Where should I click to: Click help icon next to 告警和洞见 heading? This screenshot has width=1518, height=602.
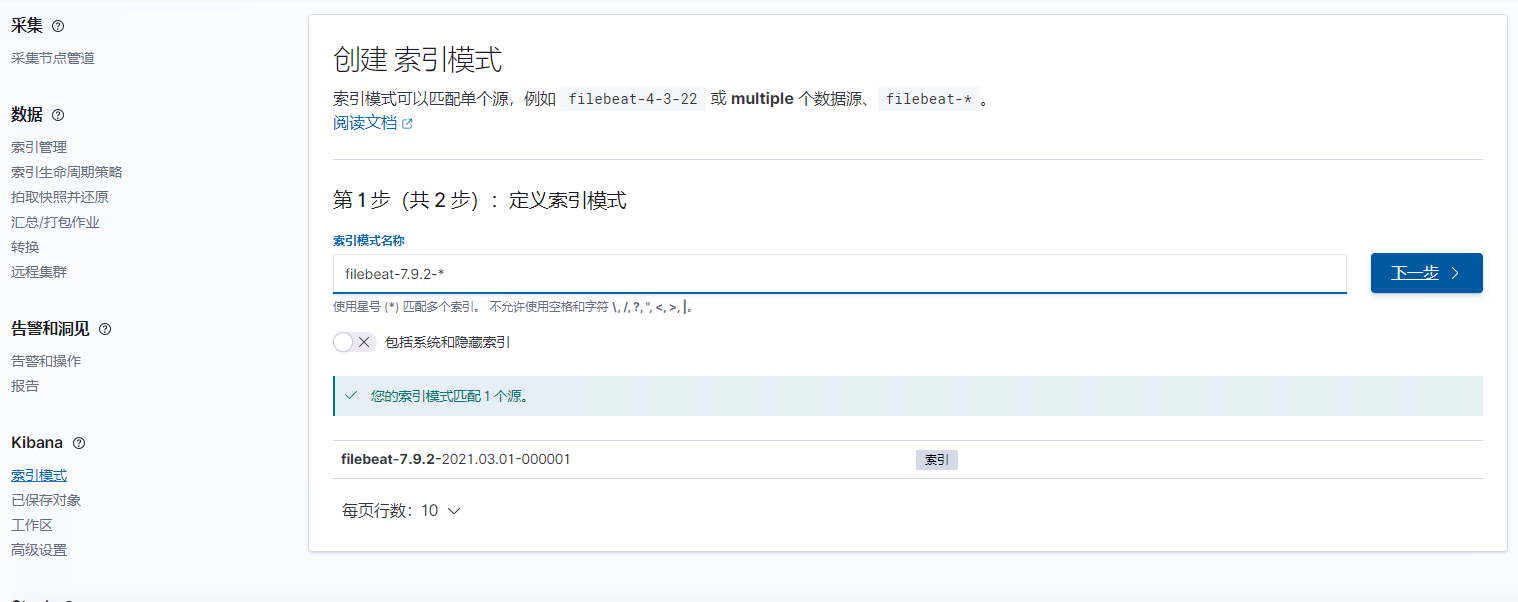point(105,329)
